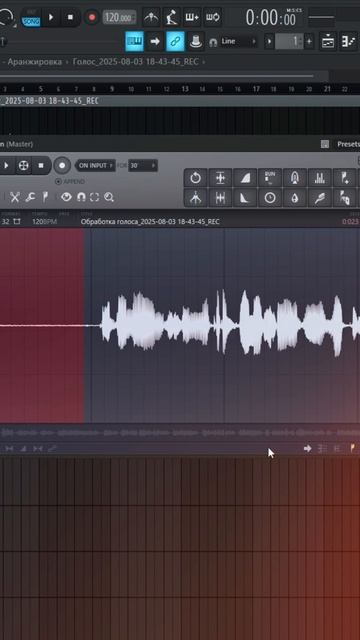Click Edison clean-up noise brush tool

pyautogui.click(x=320, y=198)
